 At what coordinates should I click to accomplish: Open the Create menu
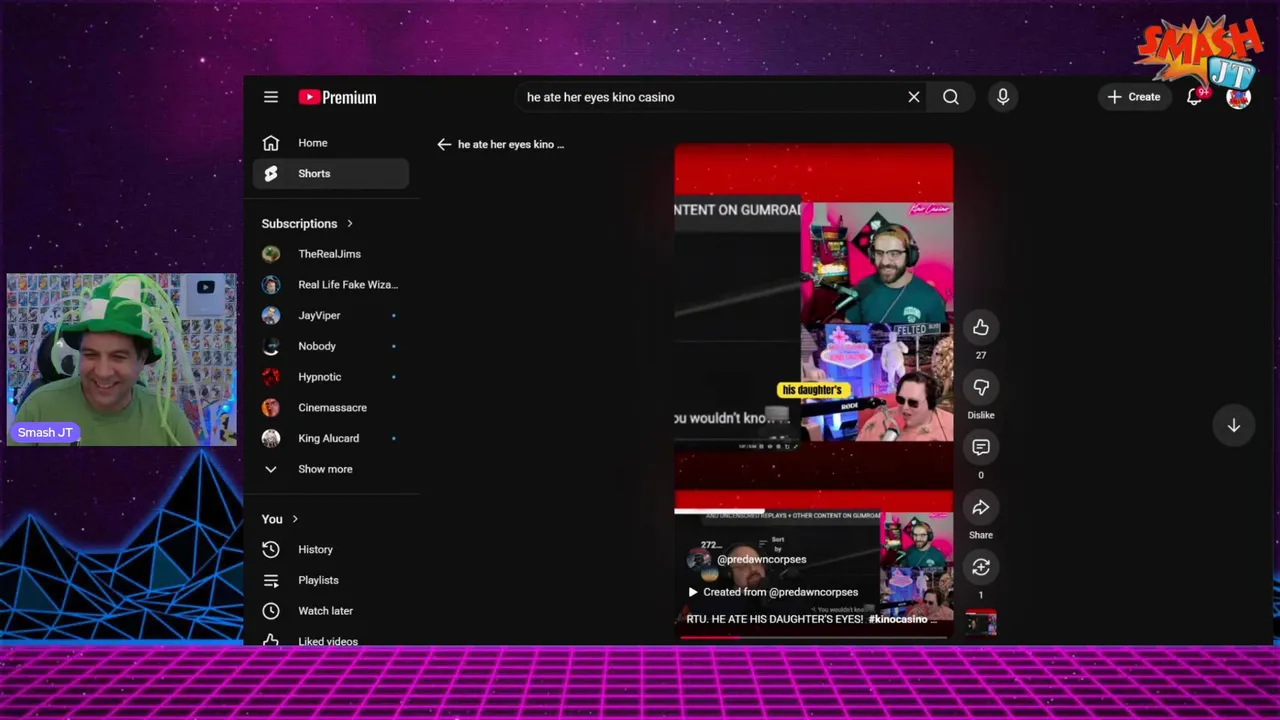tap(1134, 97)
